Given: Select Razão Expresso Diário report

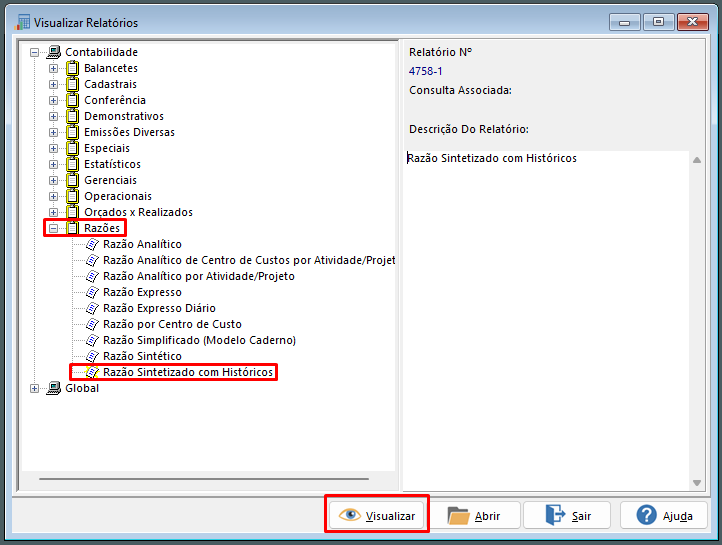Looking at the screenshot, I should (x=159, y=308).
